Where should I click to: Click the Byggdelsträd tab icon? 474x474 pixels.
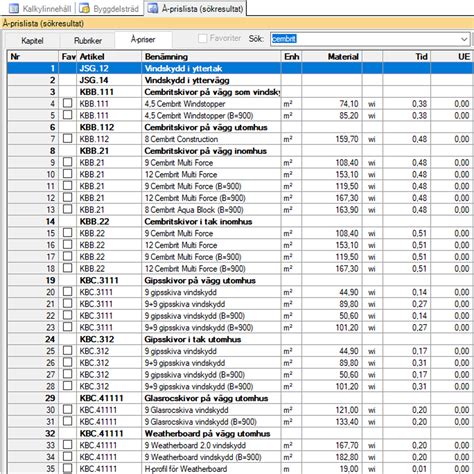84,8
